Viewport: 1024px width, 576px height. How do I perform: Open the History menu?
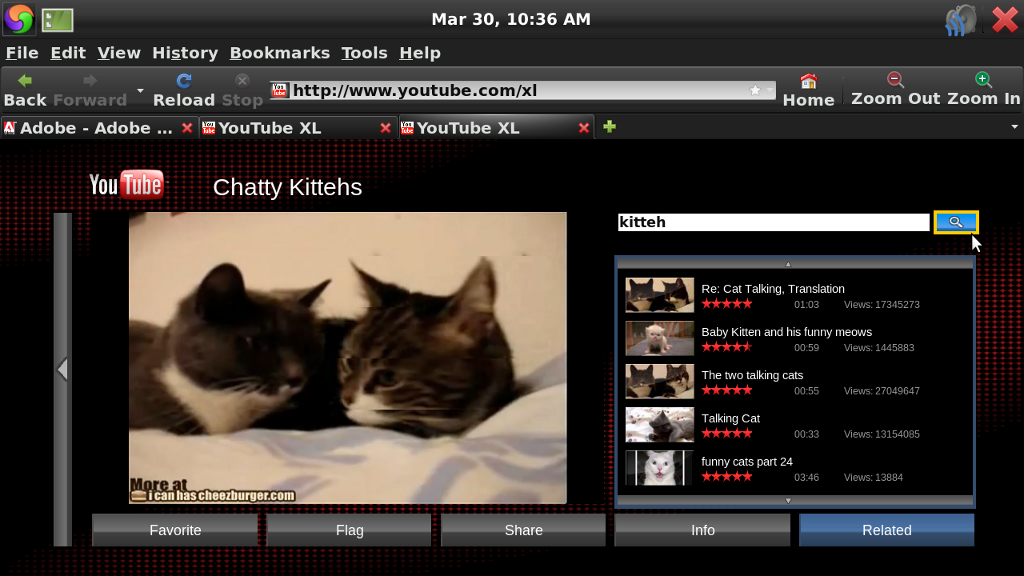[185, 53]
